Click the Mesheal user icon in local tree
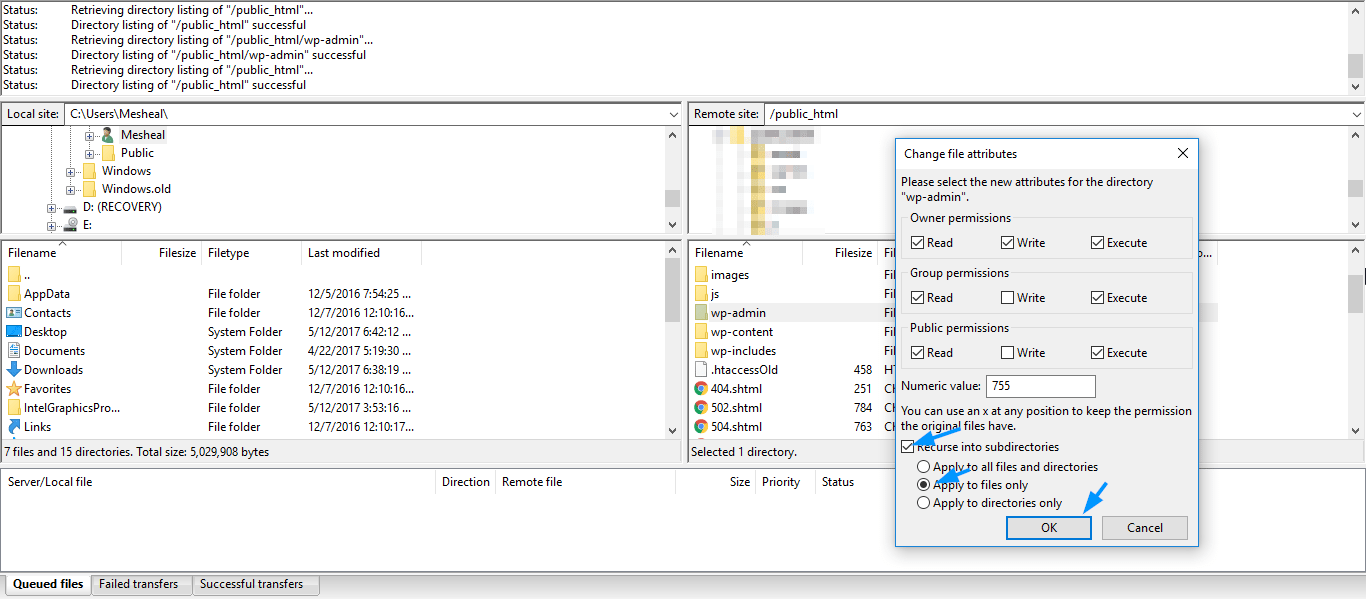 click(x=108, y=135)
